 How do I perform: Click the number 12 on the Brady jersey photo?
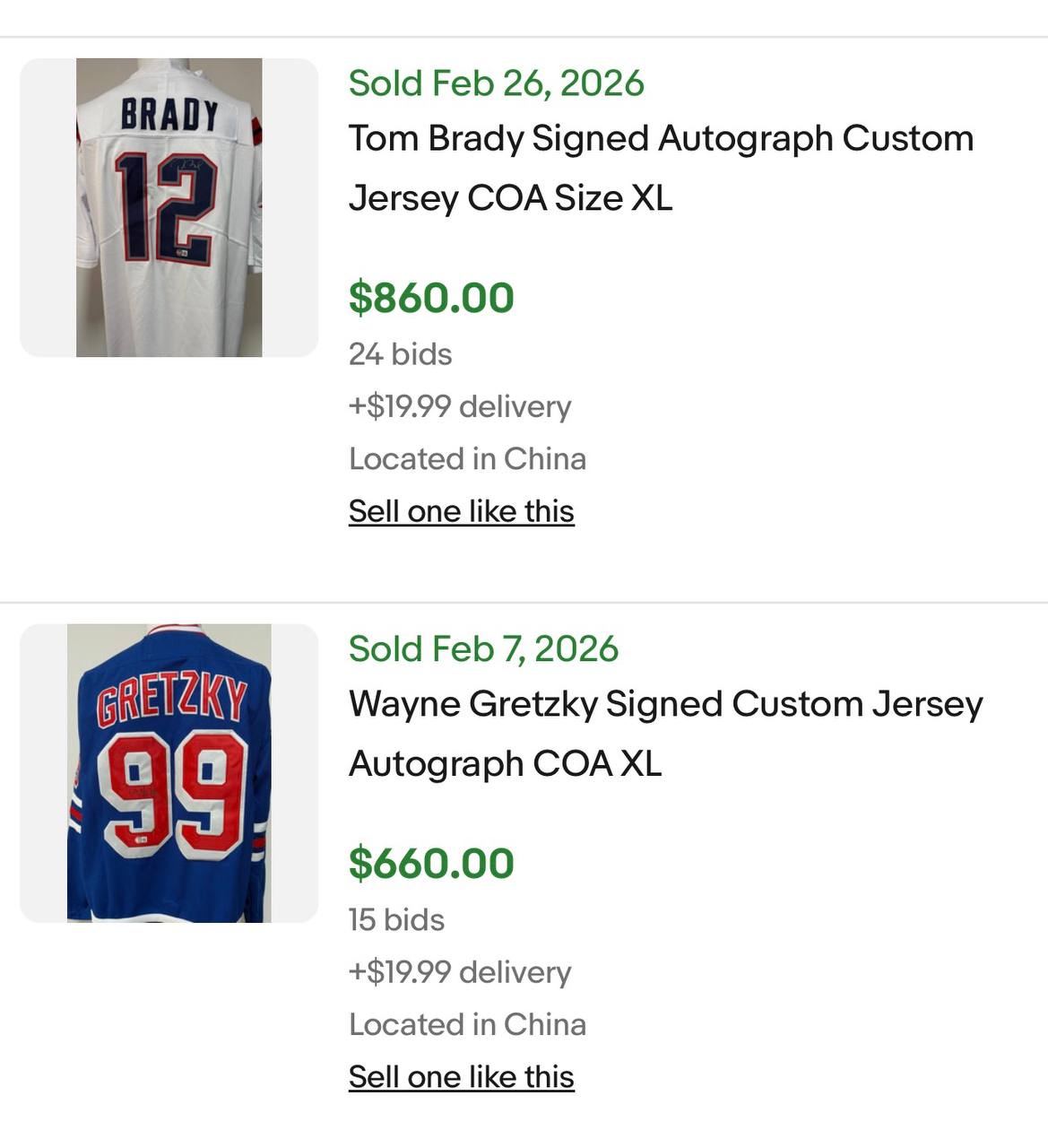pos(166,206)
